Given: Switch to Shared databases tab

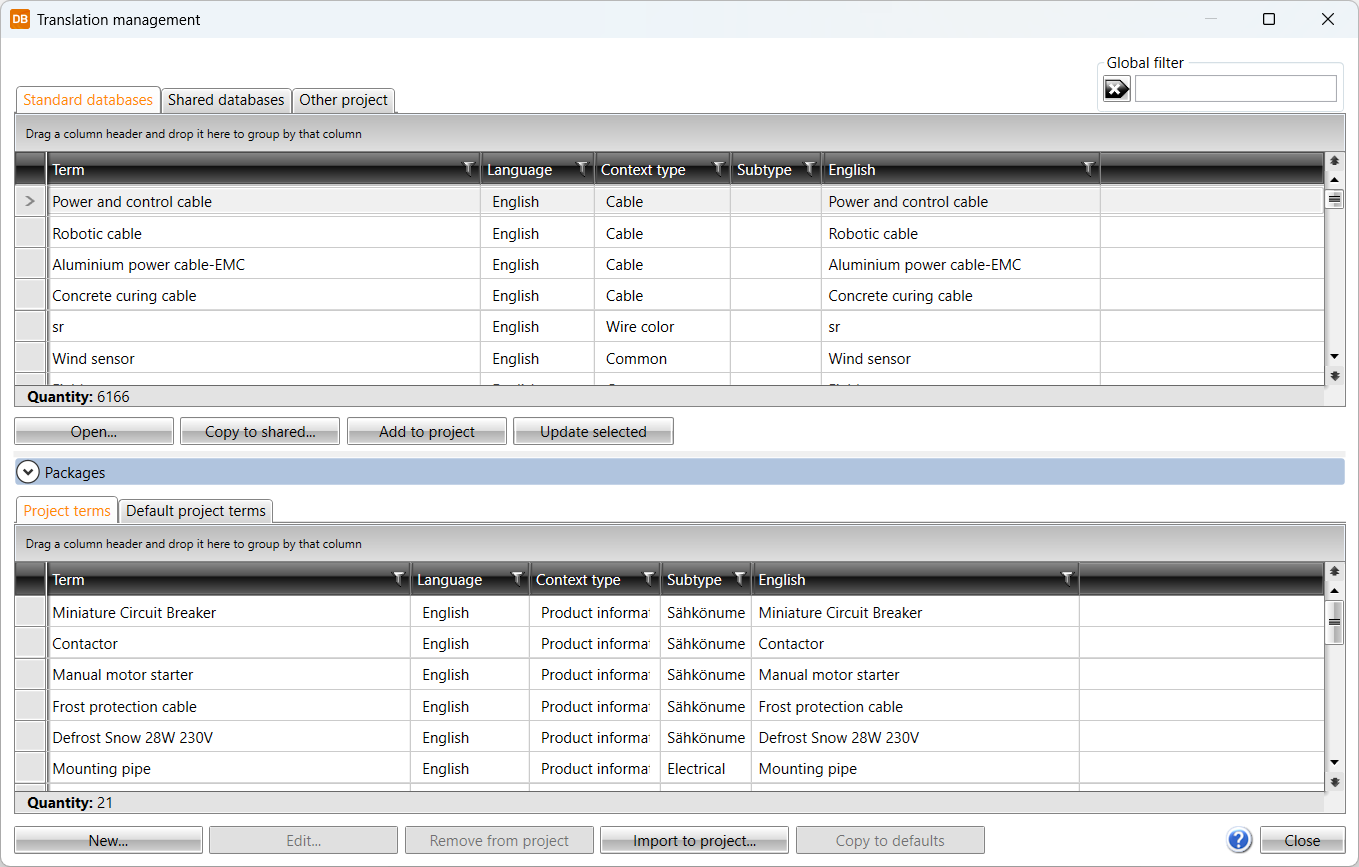Looking at the screenshot, I should (226, 100).
